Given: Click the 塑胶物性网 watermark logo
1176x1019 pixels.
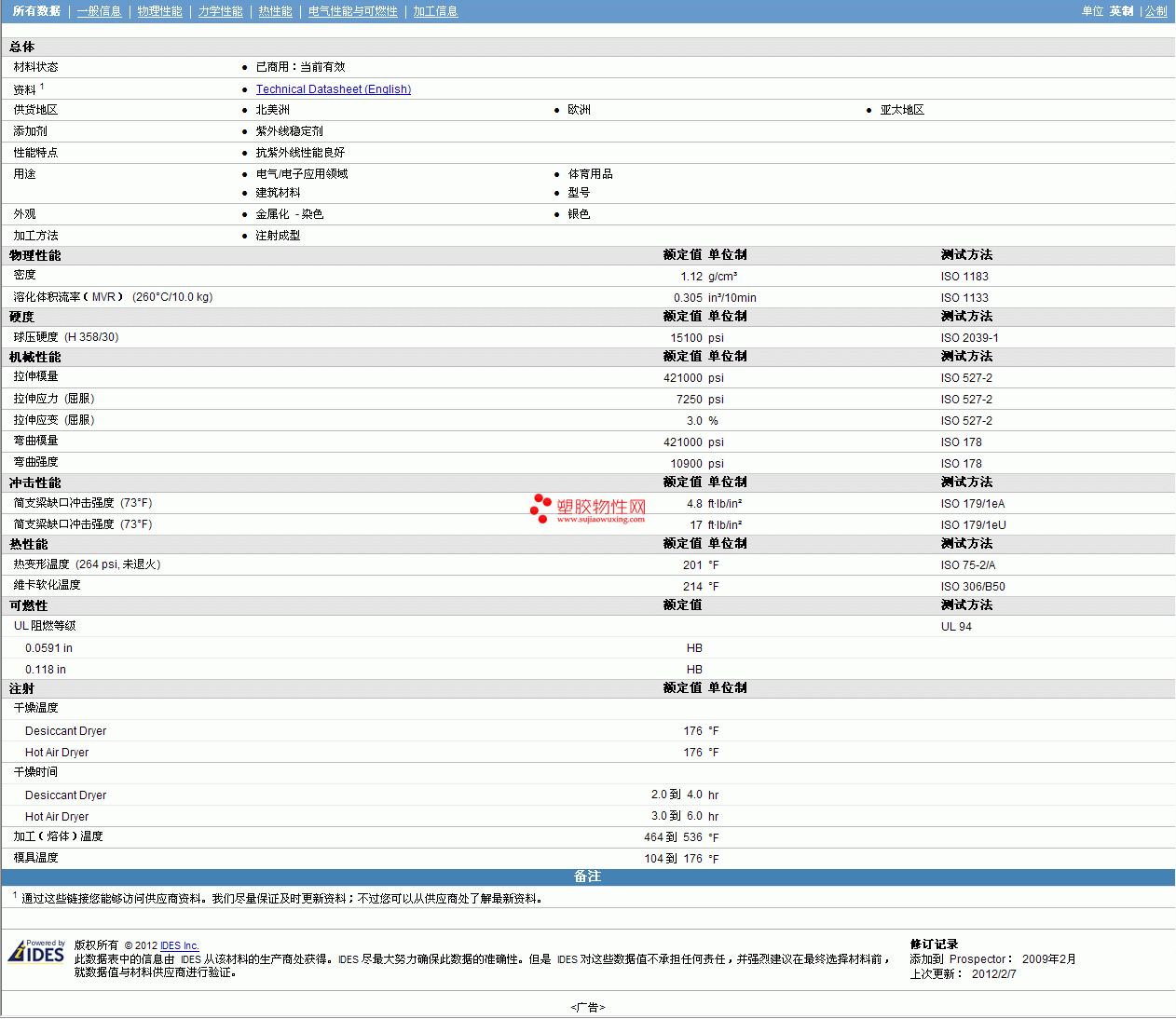Looking at the screenshot, I should coord(589,506).
